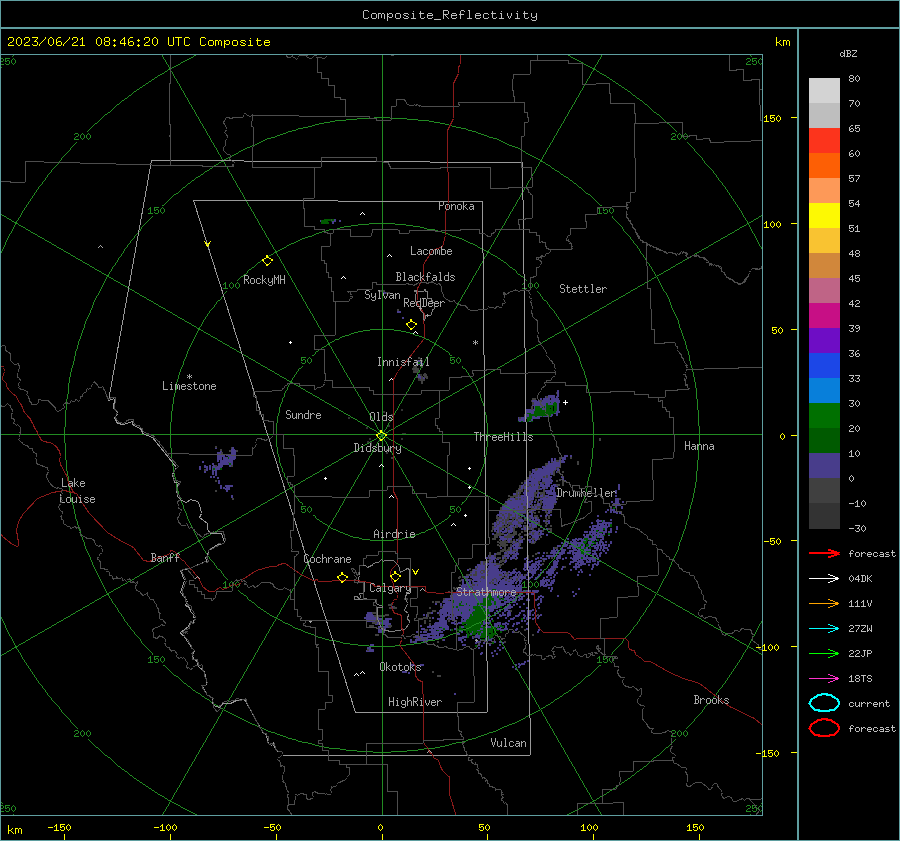
Task: Click the Ponoka city label
Action: [456, 206]
